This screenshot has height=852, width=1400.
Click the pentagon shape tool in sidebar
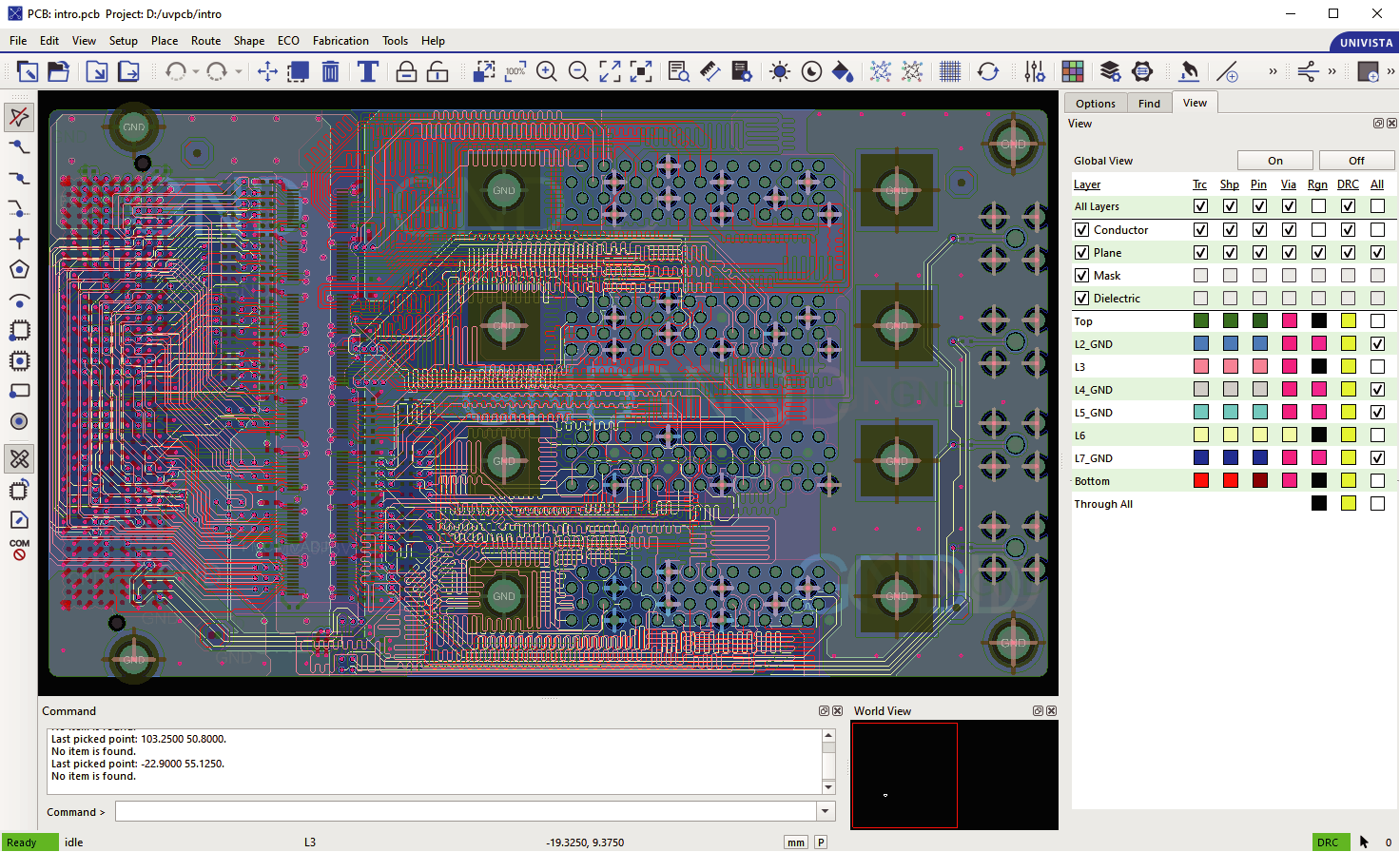click(19, 270)
